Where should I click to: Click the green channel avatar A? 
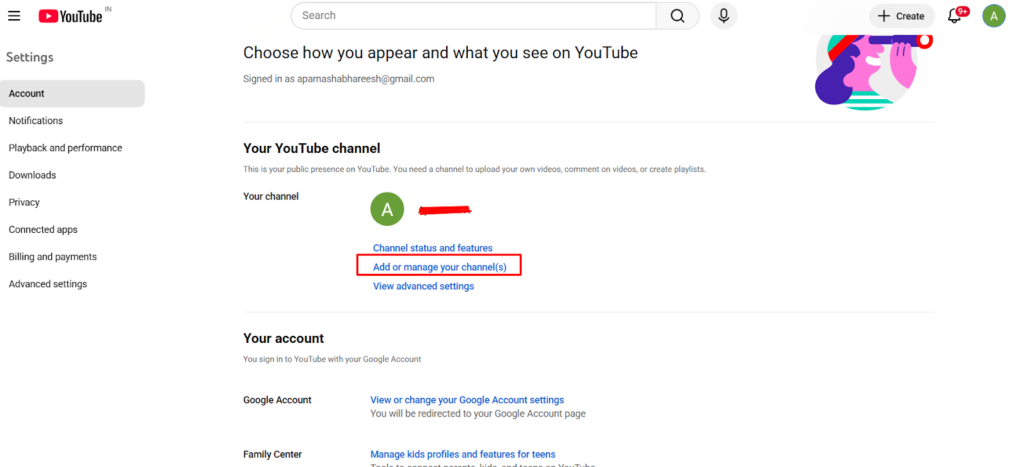tap(387, 210)
